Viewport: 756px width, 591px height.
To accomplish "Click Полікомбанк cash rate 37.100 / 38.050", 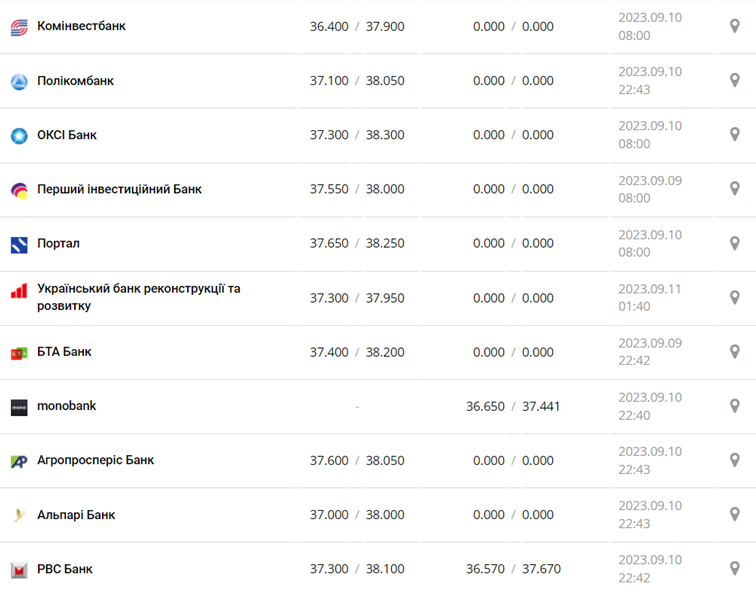I will pos(357,81).
